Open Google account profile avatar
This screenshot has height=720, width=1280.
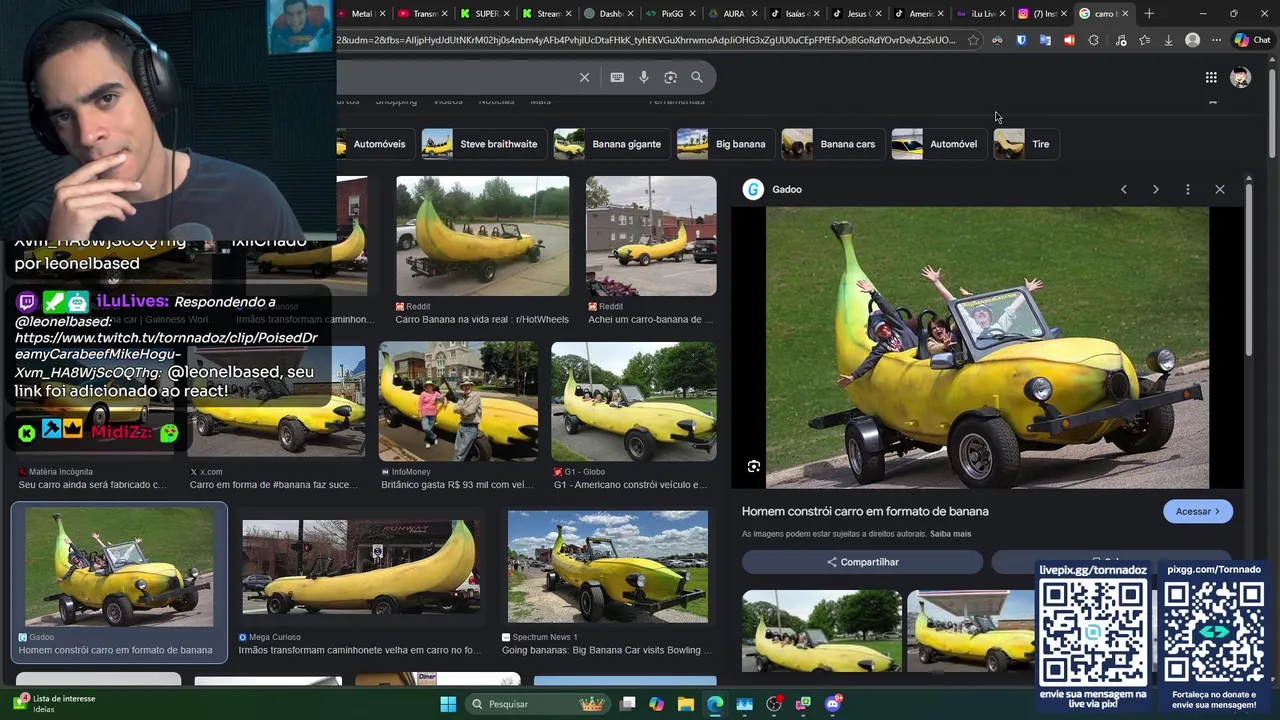click(x=1241, y=77)
